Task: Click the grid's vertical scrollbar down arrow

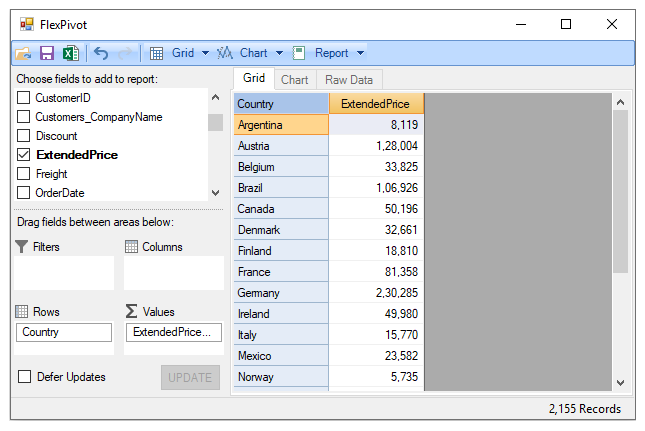Action: (620, 382)
